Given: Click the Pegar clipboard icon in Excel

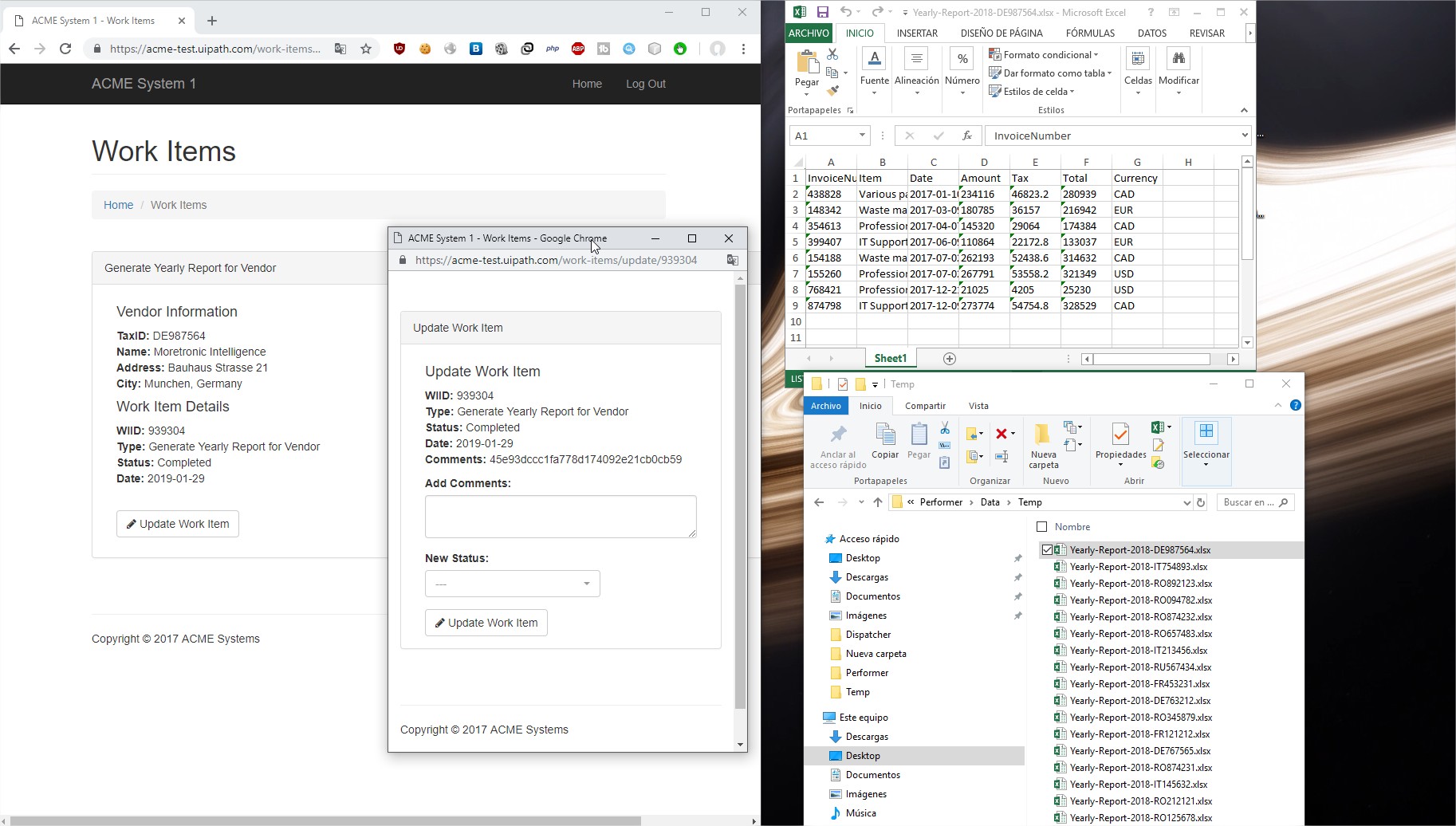Looking at the screenshot, I should (x=807, y=61).
